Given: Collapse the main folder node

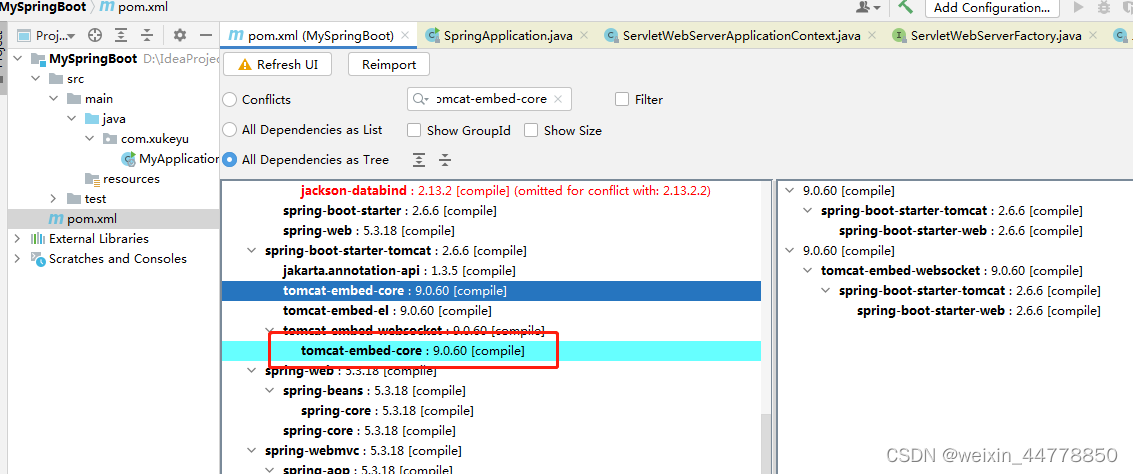Looking at the screenshot, I should [x=53, y=99].
